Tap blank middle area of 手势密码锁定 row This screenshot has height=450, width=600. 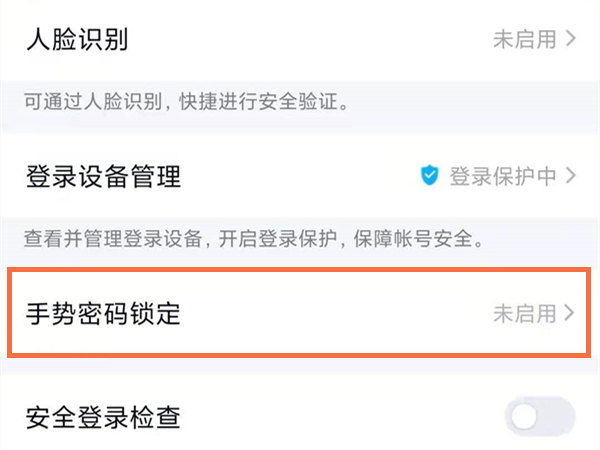tap(330, 313)
